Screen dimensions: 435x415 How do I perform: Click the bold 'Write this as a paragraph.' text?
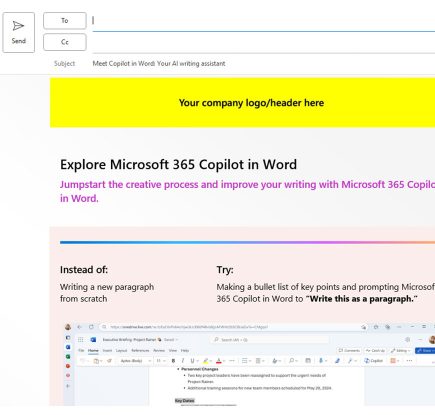click(x=362, y=299)
